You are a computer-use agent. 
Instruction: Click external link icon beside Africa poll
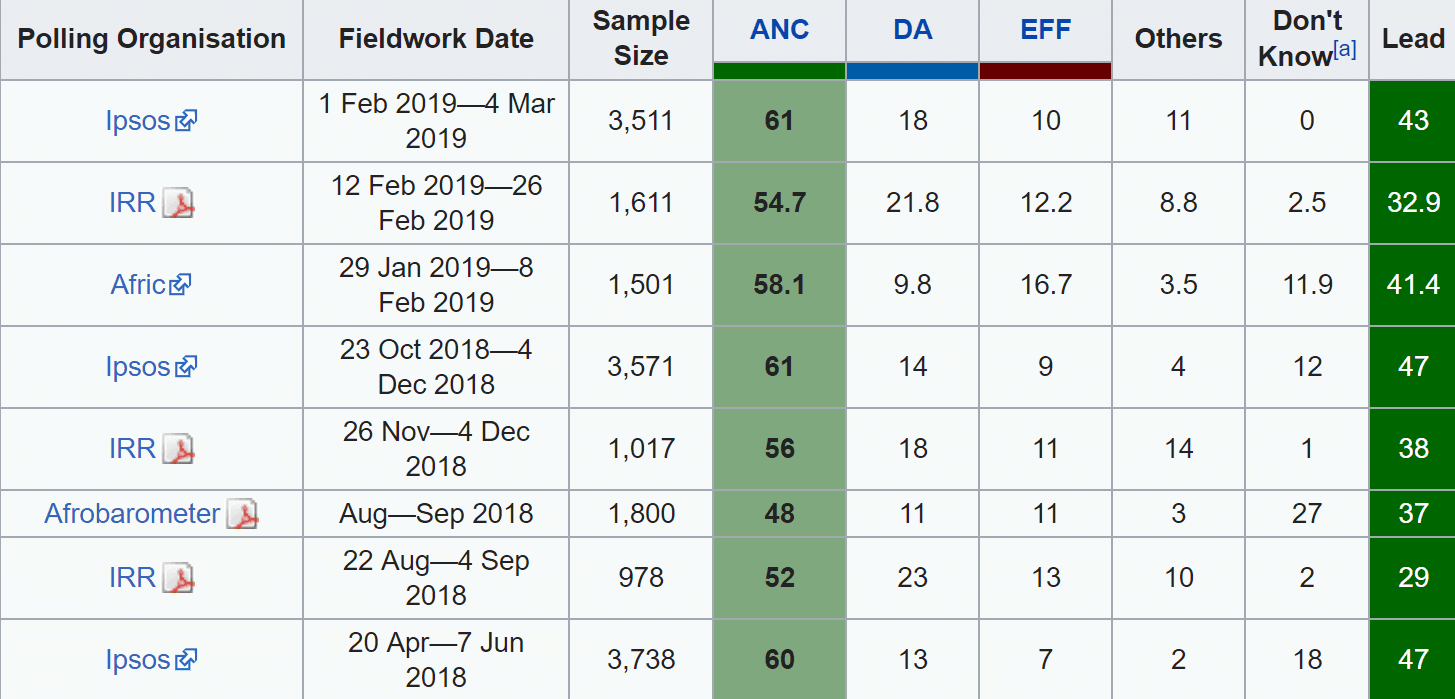[181, 285]
